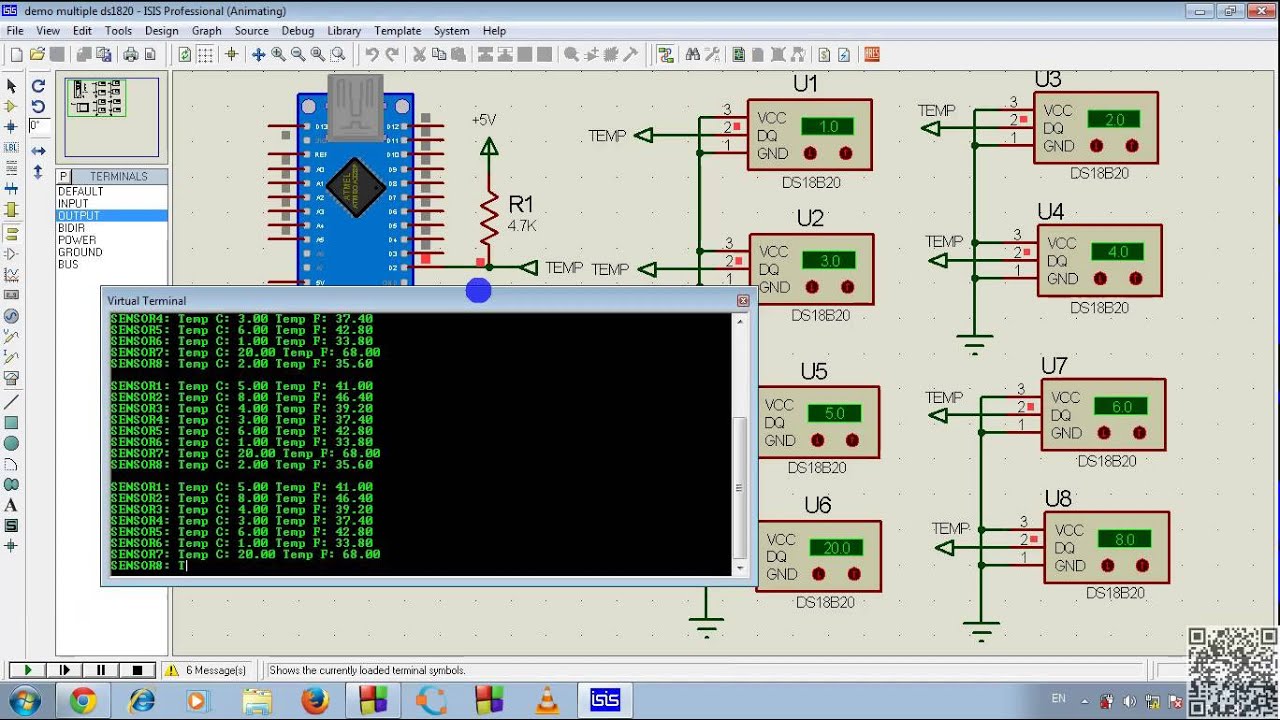1280x720 pixels.
Task: Play the simulation
Action: (28, 670)
